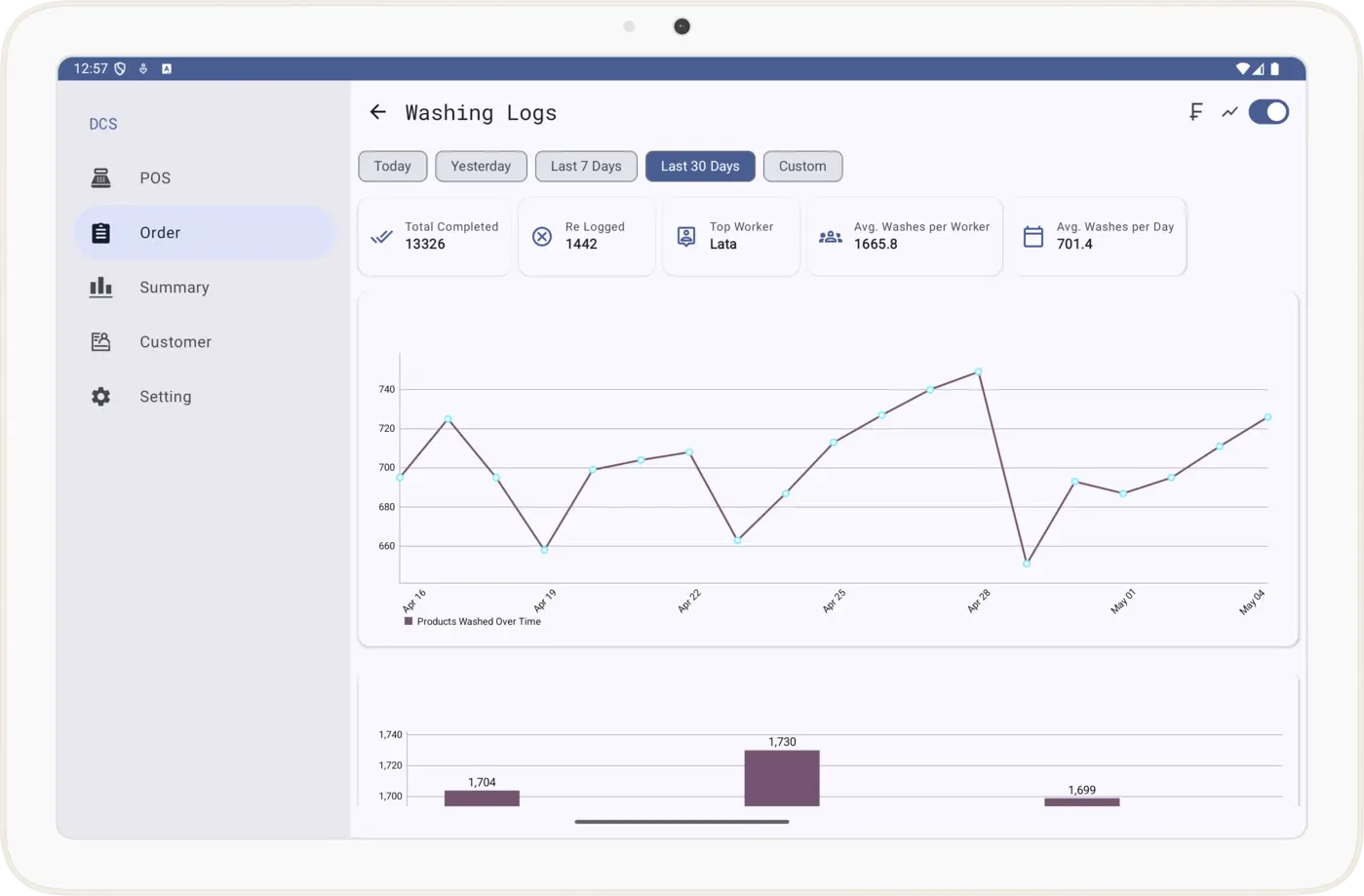
Task: Click the badge icon on Top Worker card
Action: coord(685,236)
